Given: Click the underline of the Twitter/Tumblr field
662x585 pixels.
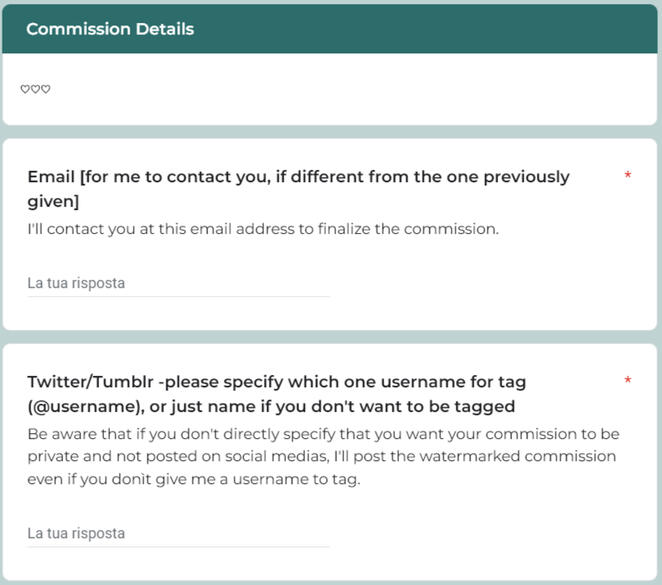Looking at the screenshot, I should point(178,546).
